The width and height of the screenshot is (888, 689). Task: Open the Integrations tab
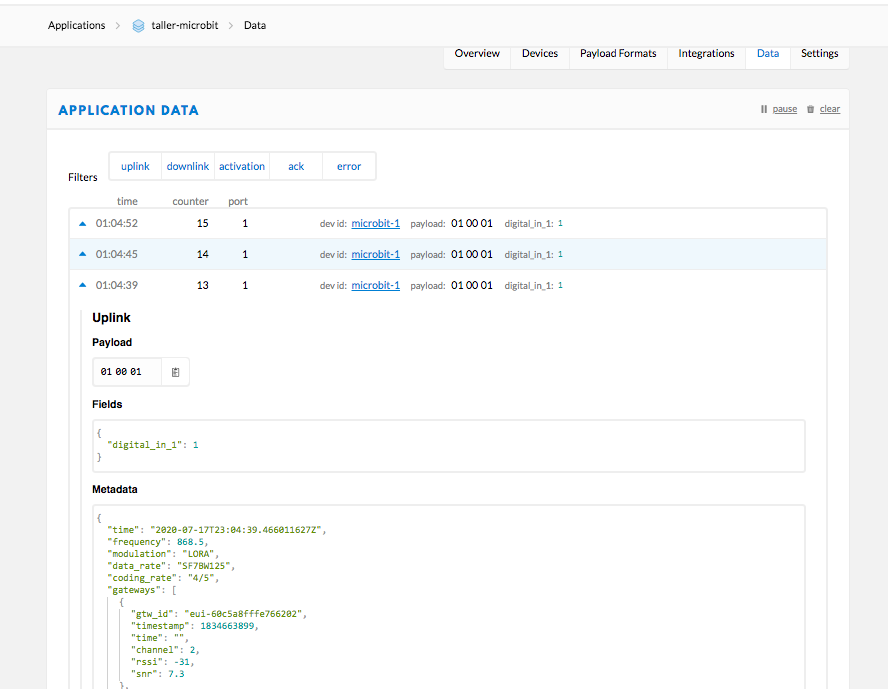click(x=706, y=53)
